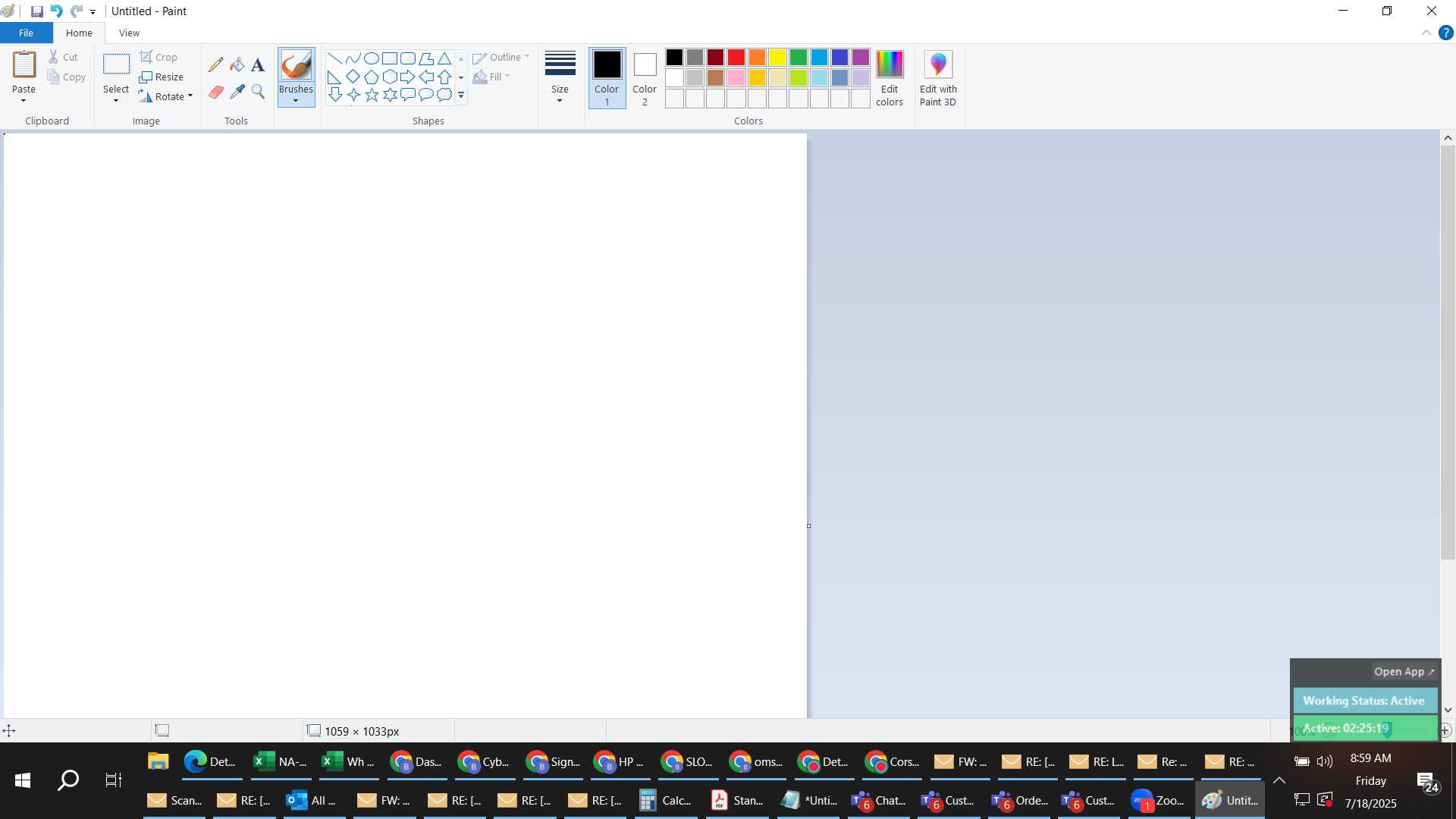Click the Copy button
This screenshot has width=1456, height=819.
coord(66,77)
